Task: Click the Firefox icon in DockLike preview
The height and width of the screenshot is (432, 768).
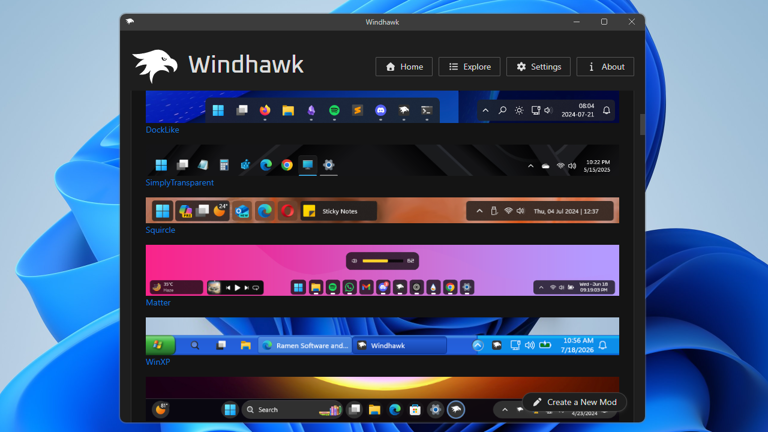Action: (x=265, y=110)
